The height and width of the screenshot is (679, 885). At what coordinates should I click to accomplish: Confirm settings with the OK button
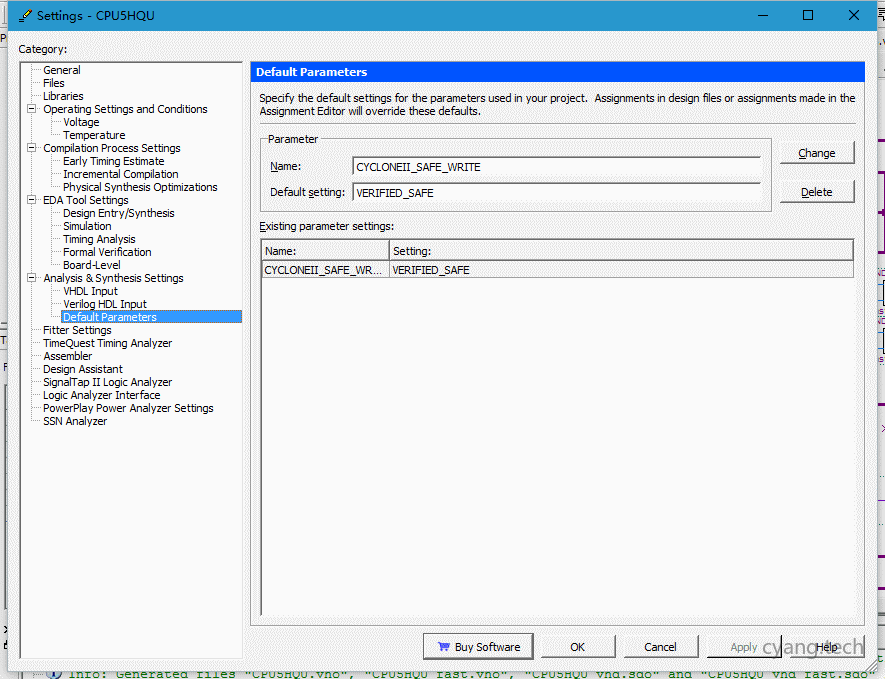tap(577, 647)
